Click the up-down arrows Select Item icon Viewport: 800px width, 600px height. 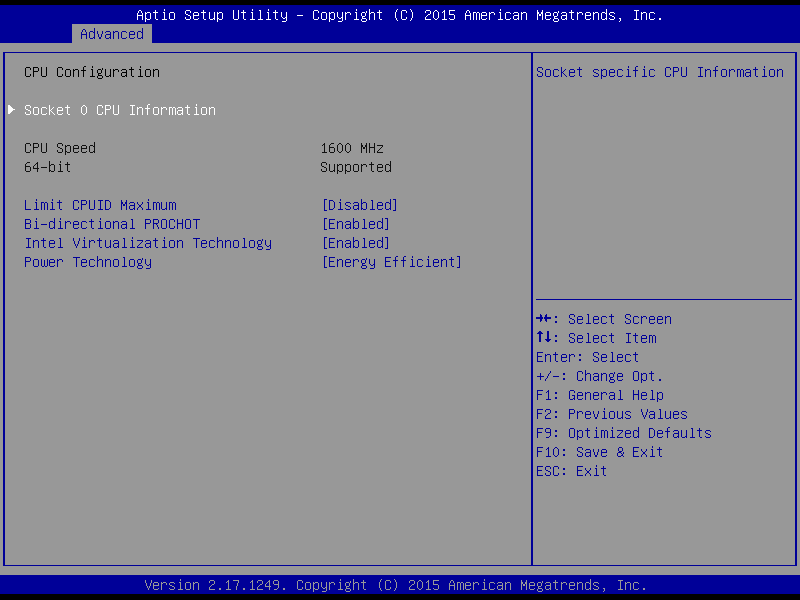pyautogui.click(x=544, y=338)
